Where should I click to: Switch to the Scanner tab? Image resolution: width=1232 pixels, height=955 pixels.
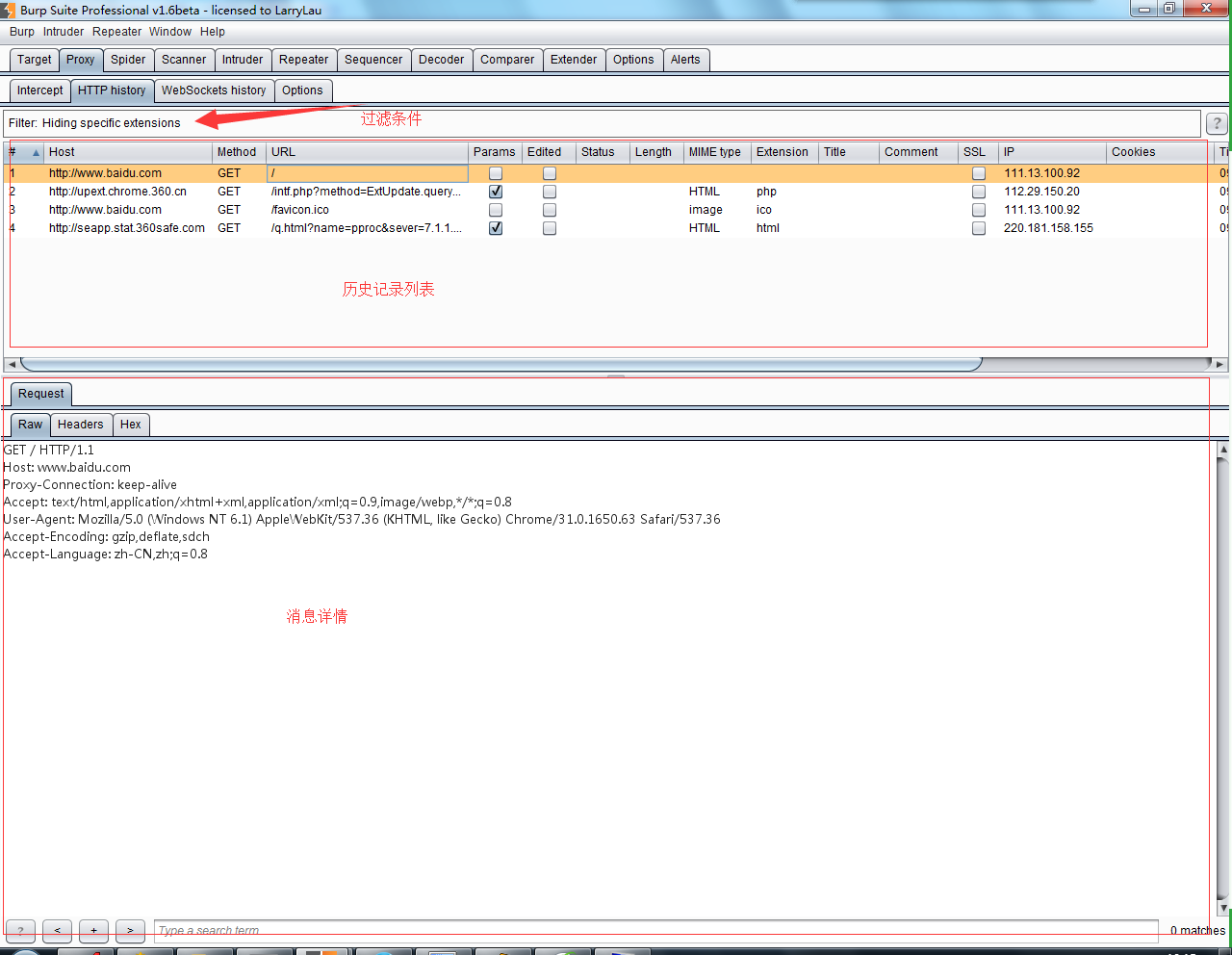(x=183, y=60)
